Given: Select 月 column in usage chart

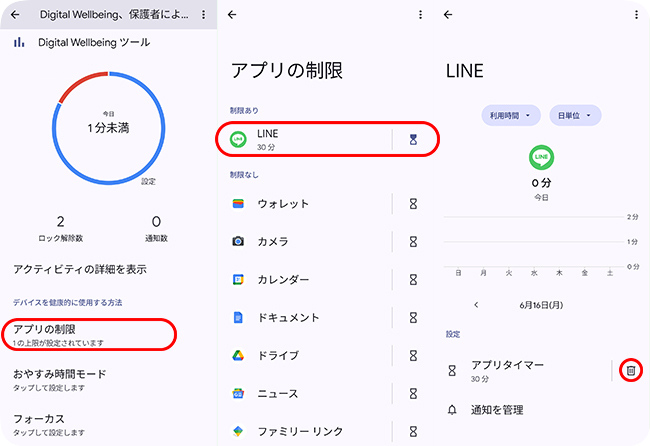Looking at the screenshot, I should pyautogui.click(x=483, y=273).
